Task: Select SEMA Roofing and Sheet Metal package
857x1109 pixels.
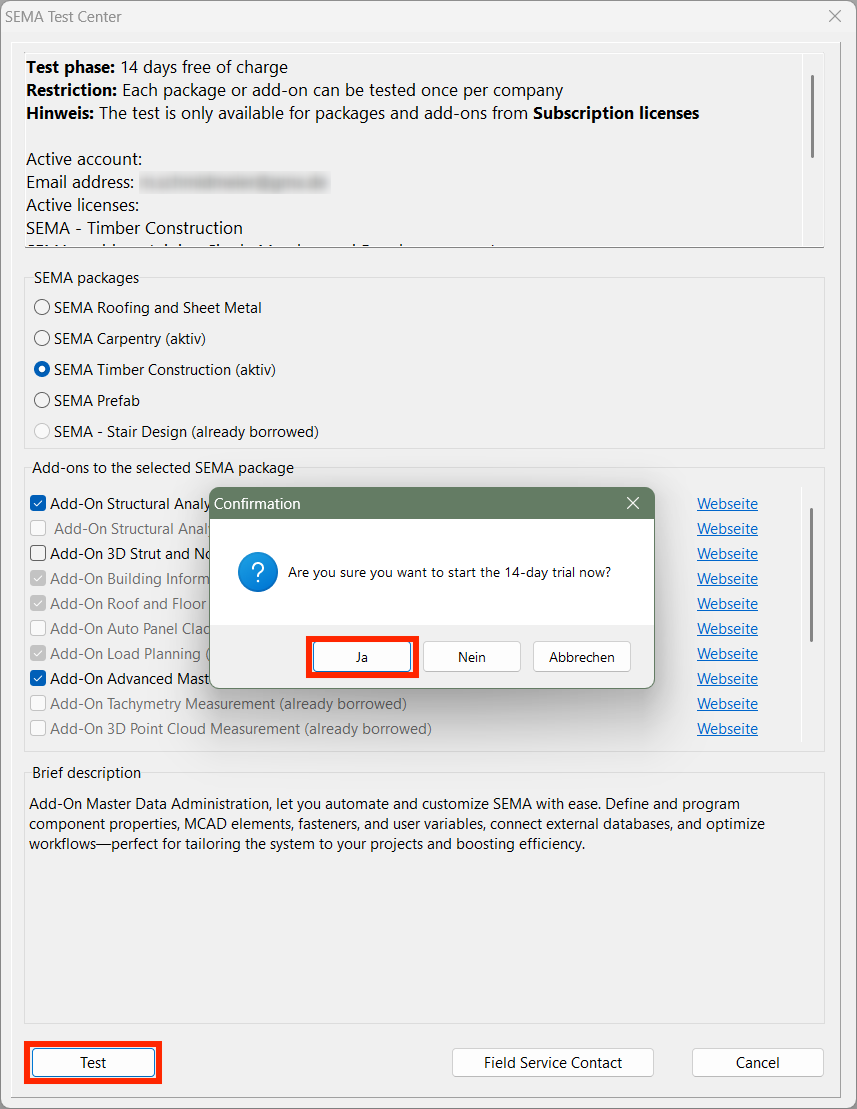Action: [x=42, y=308]
